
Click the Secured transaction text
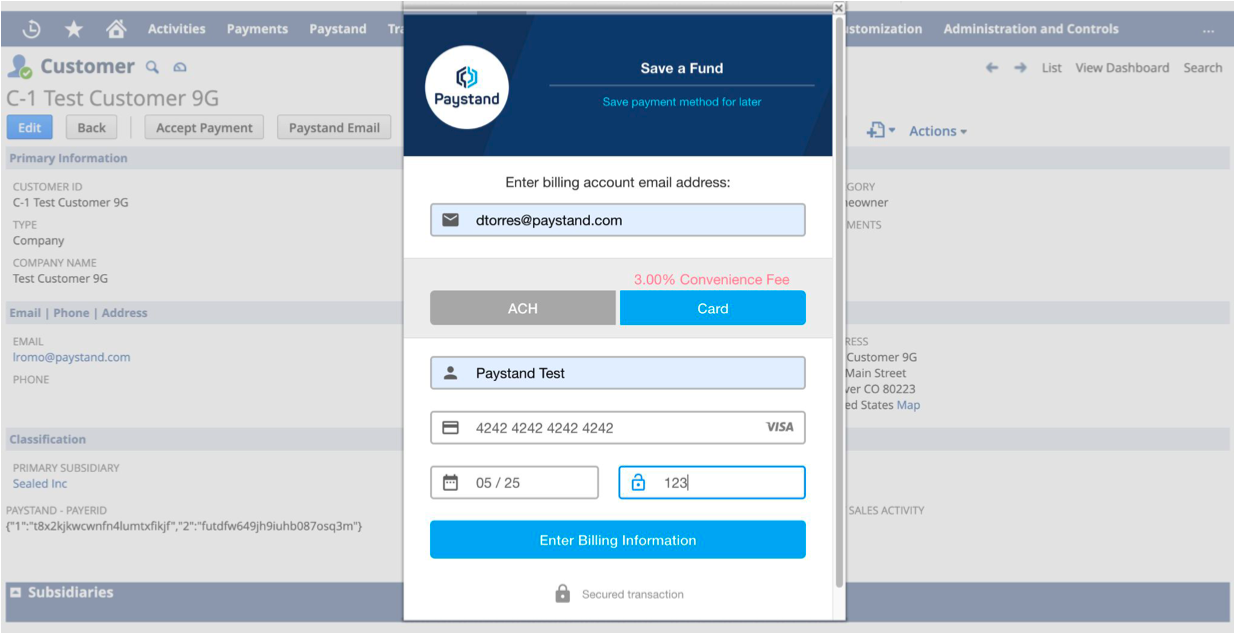(x=633, y=594)
